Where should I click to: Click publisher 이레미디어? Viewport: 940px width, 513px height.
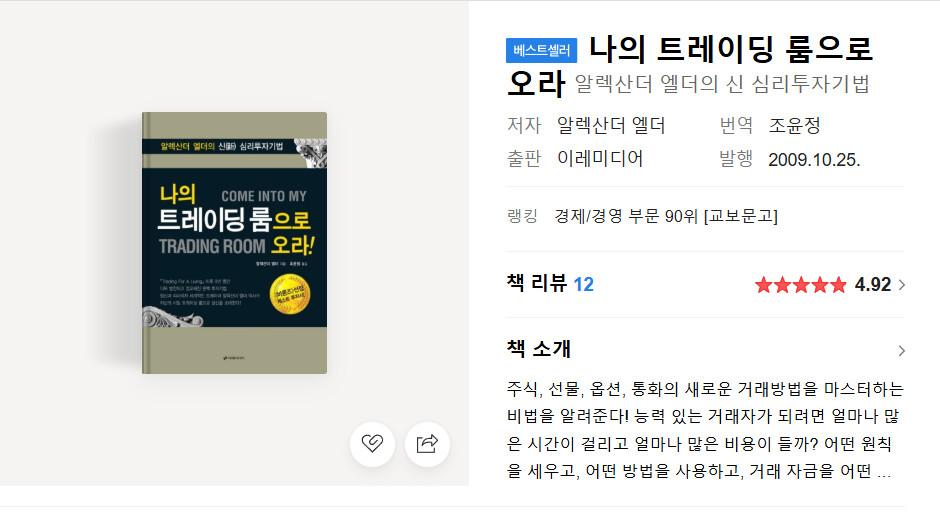point(600,159)
